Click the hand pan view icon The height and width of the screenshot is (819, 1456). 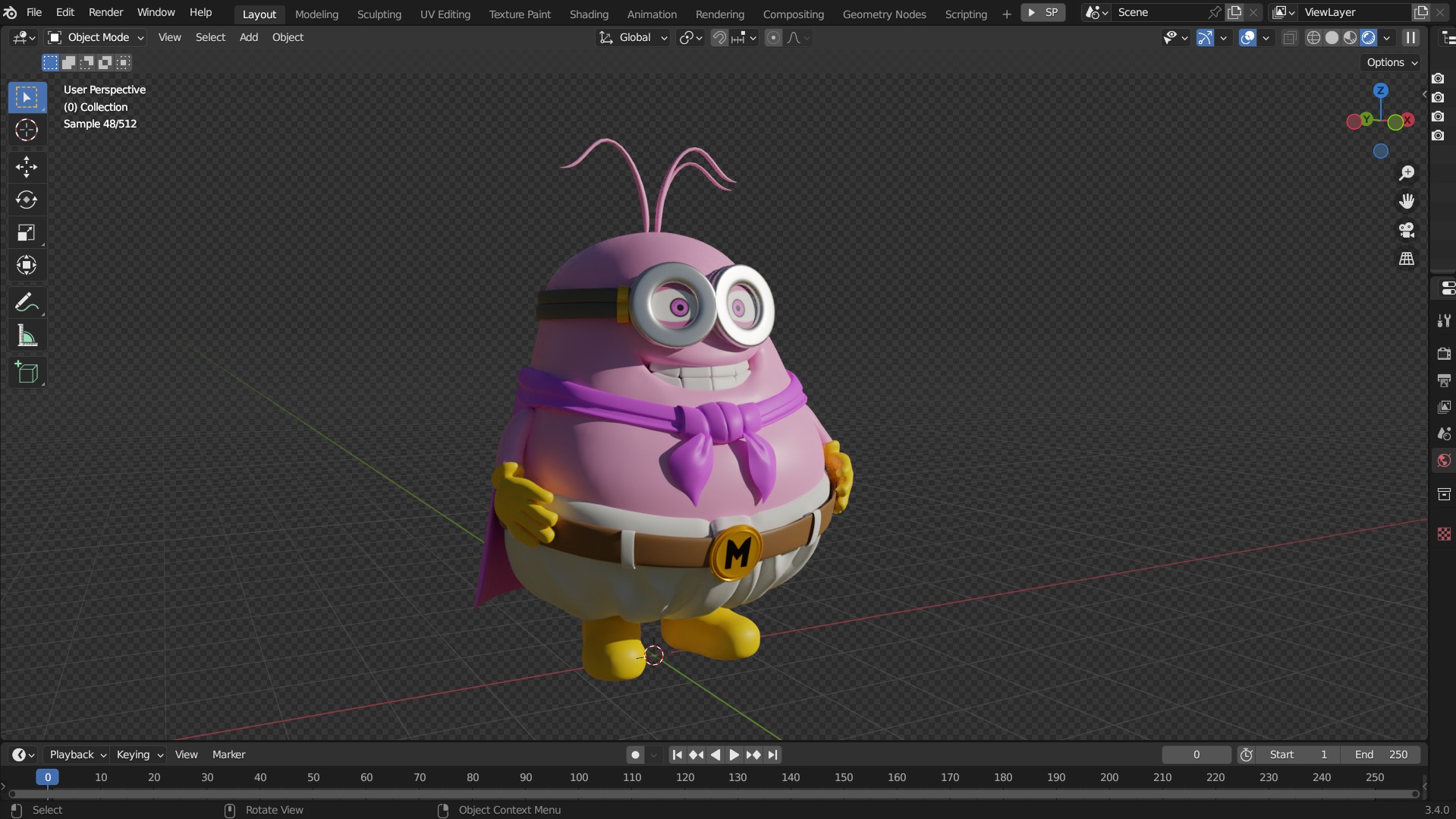(1407, 201)
